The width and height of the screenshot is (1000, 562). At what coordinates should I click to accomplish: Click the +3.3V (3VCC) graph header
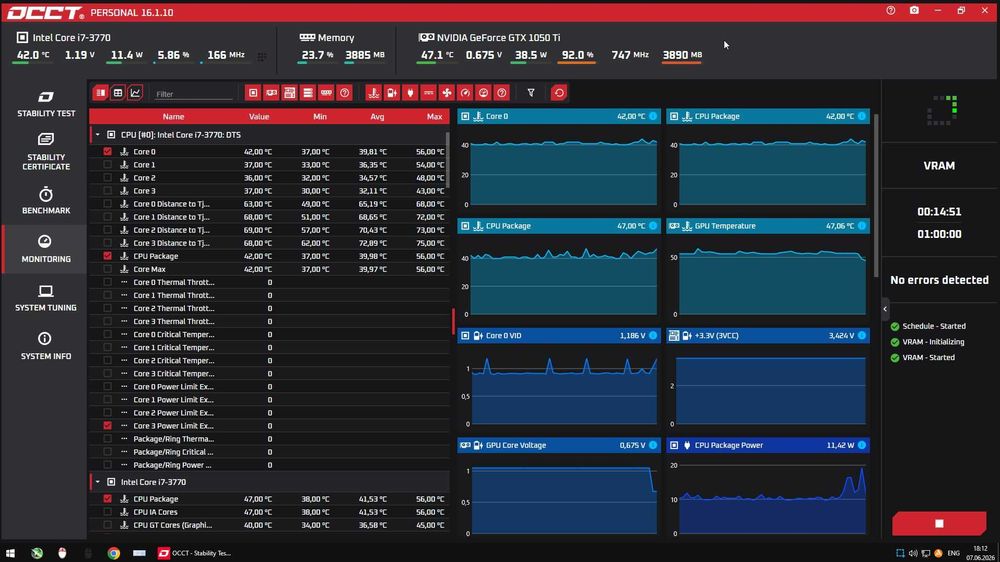coord(768,336)
